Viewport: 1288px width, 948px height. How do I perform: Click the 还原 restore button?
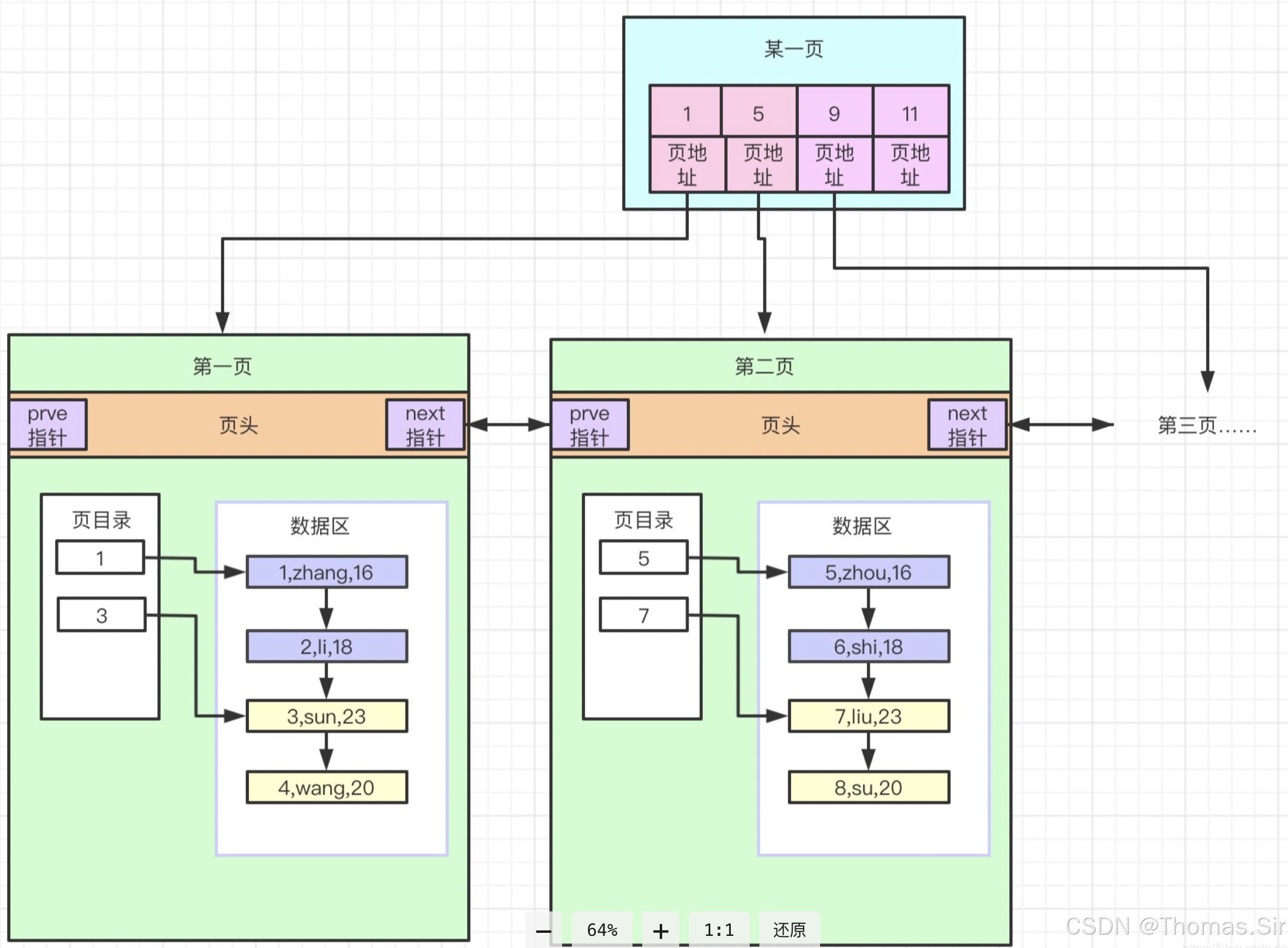[x=789, y=930]
